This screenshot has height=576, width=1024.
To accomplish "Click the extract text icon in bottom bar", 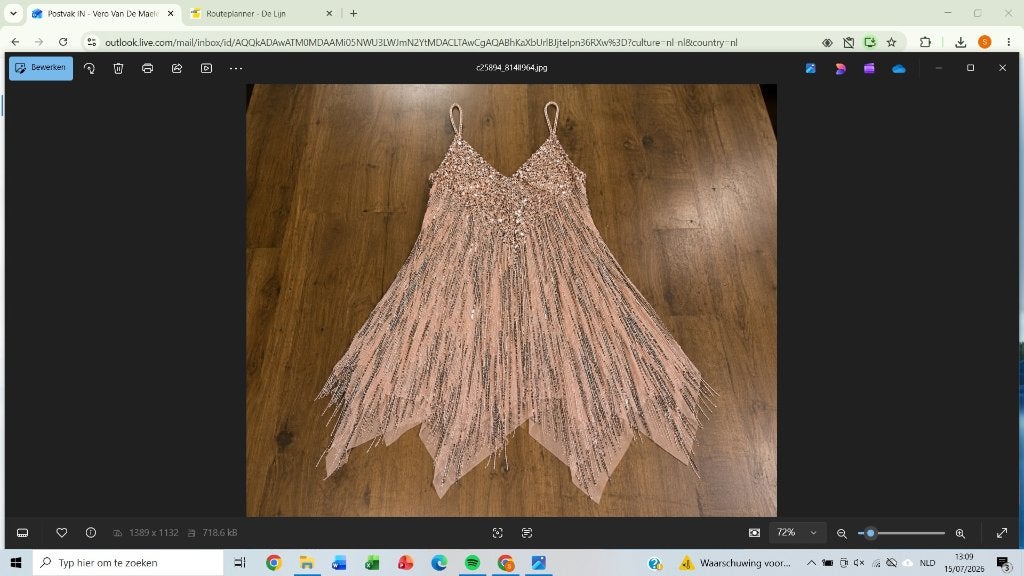I will tap(527, 533).
